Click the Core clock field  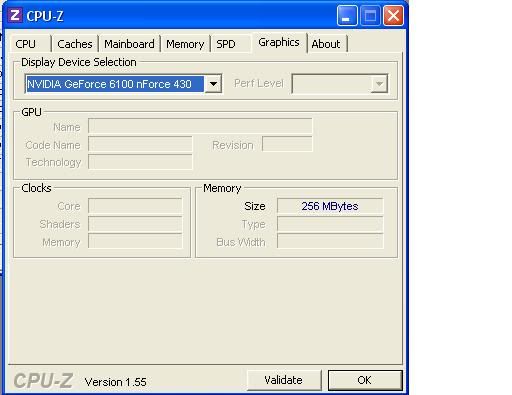(x=135, y=206)
